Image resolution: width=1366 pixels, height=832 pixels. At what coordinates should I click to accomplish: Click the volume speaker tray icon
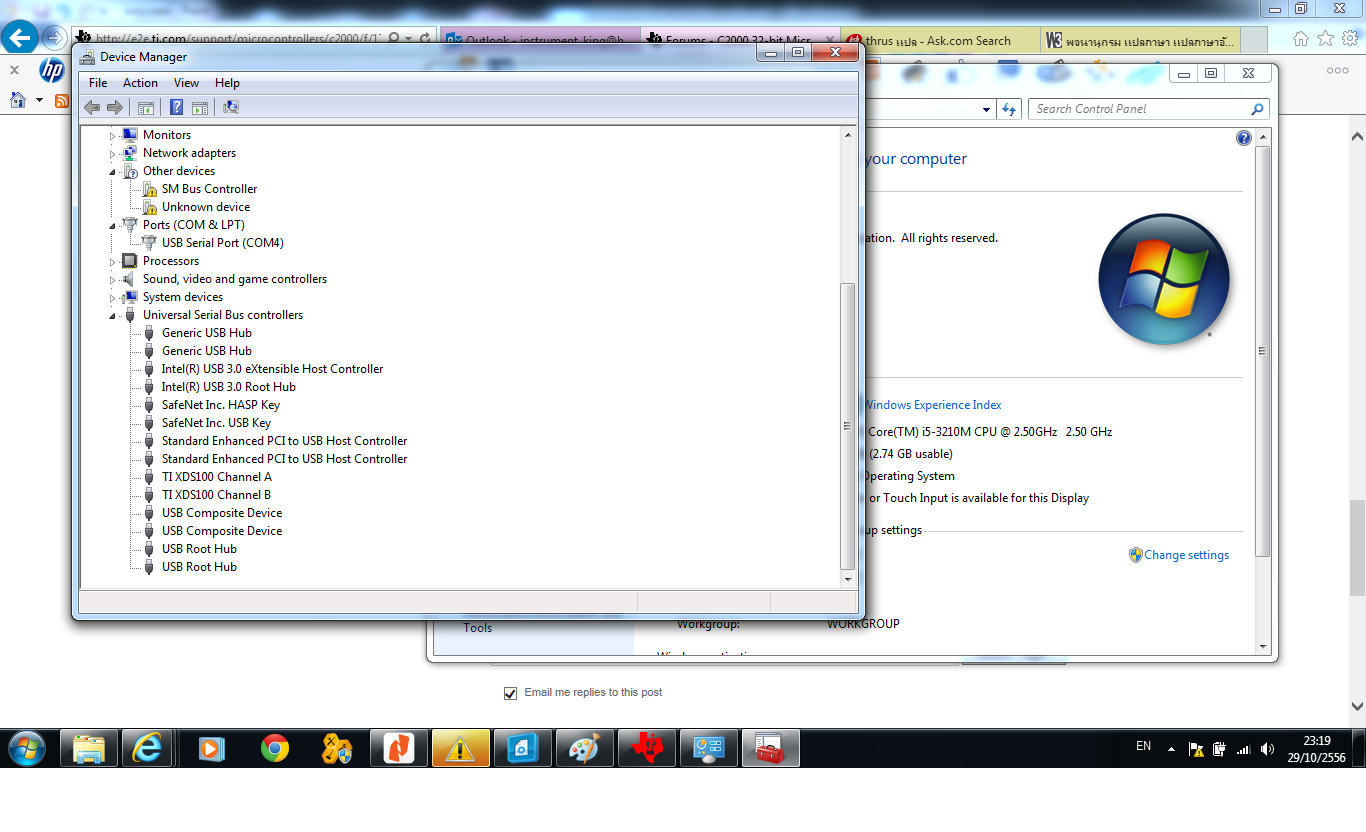point(1268,748)
